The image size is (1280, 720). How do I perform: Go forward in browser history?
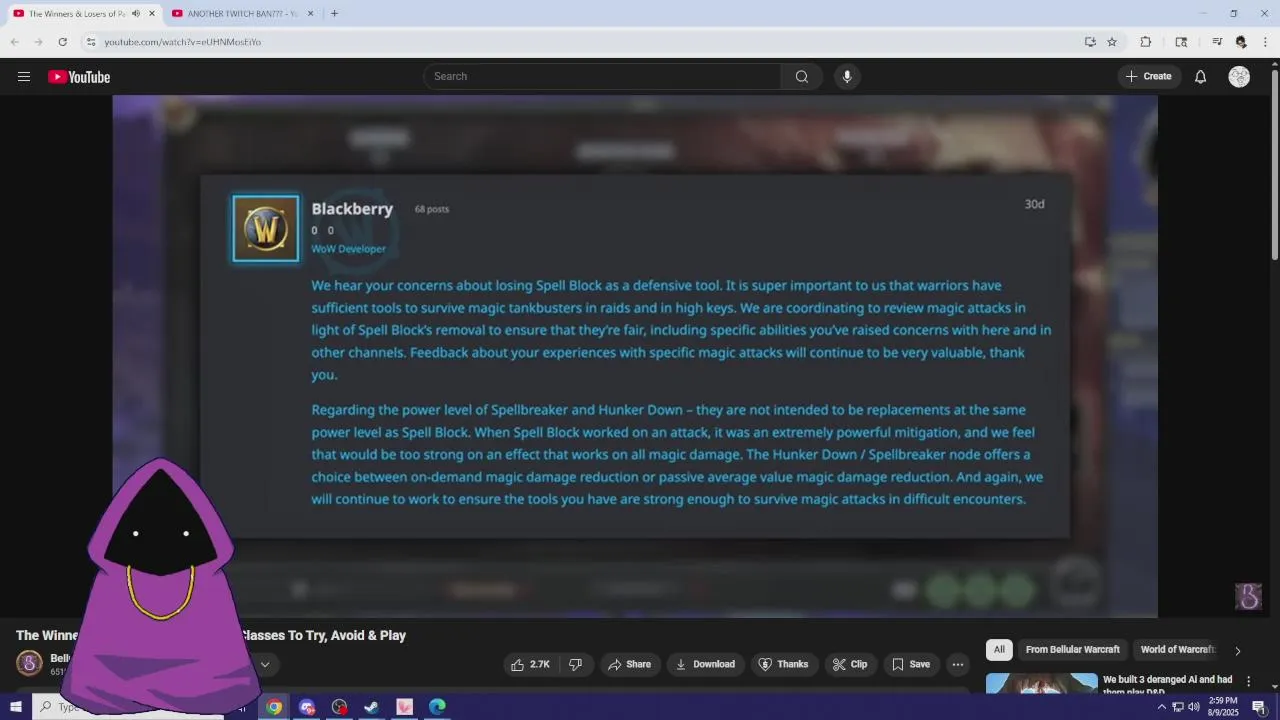(38, 42)
